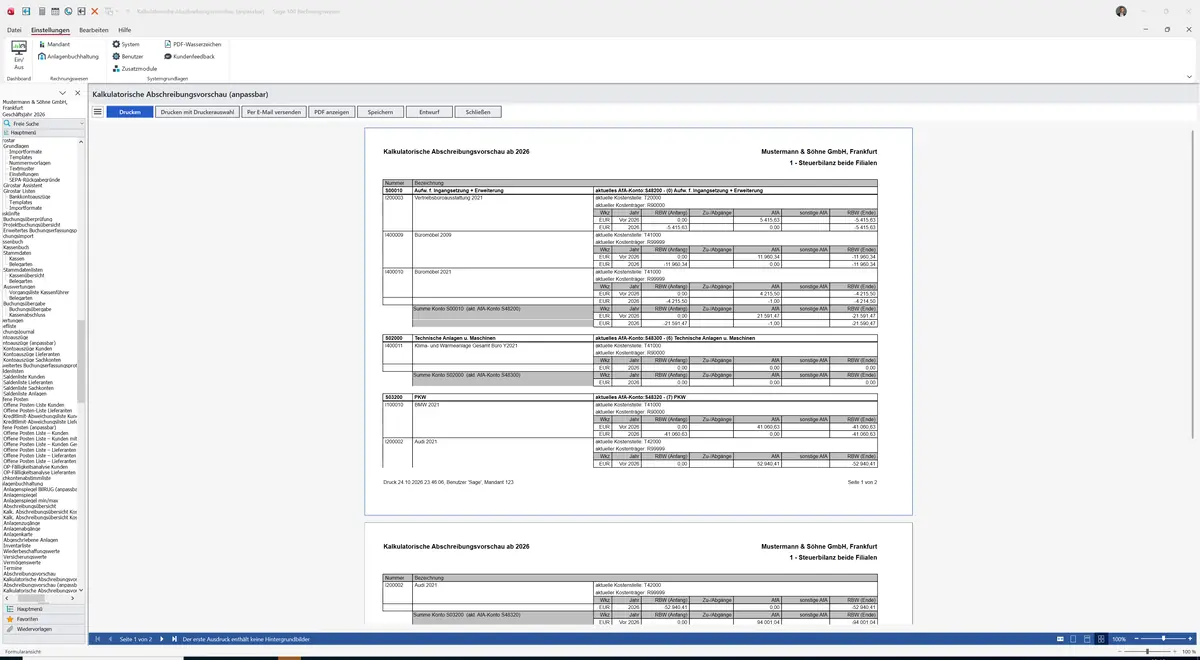Collapse the sidebar header chevron

point(62,93)
